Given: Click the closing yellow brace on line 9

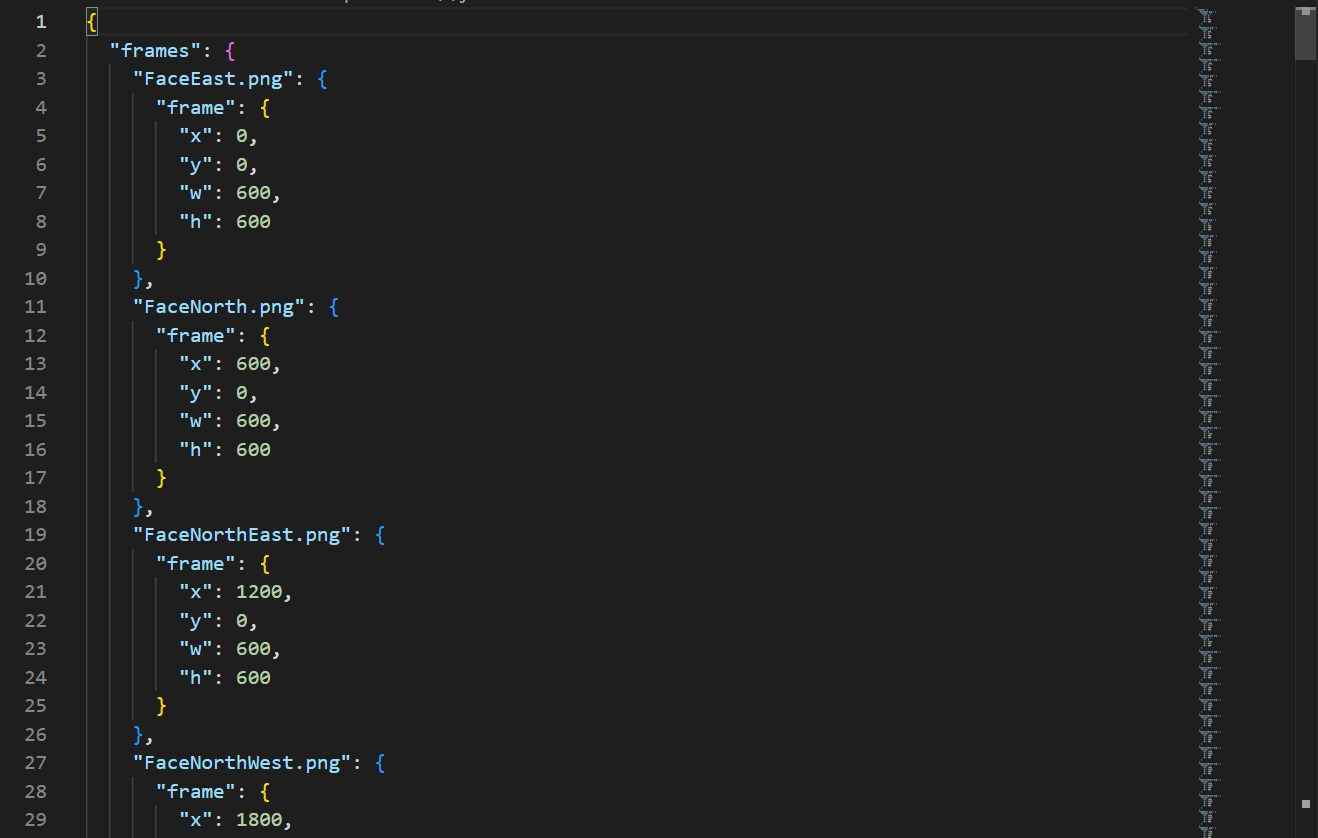Looking at the screenshot, I should (161, 250).
